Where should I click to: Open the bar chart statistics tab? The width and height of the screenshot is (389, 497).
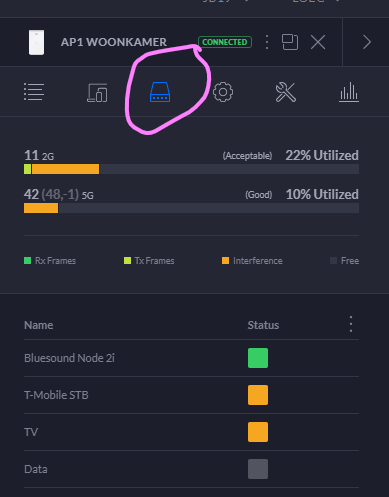(x=349, y=92)
